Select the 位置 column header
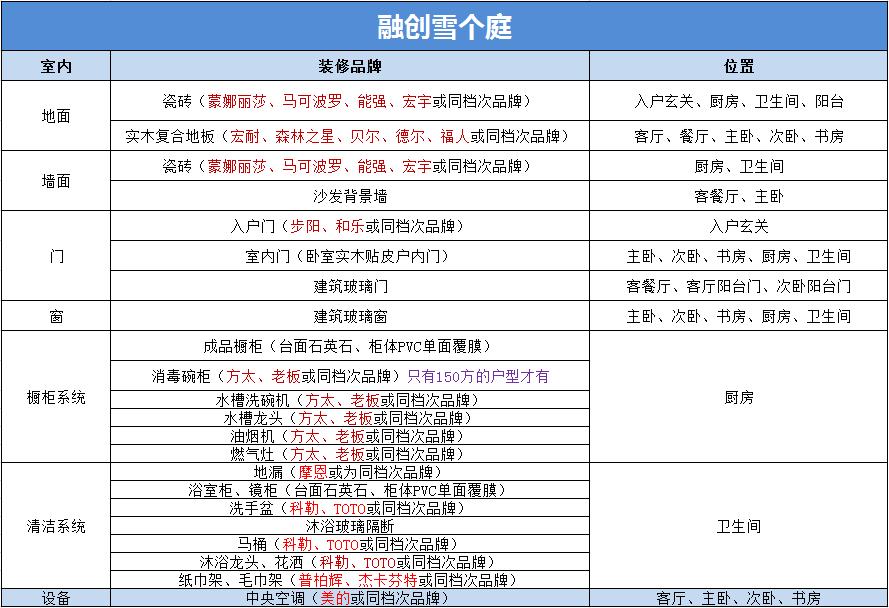This screenshot has width=889, height=608. [738, 65]
